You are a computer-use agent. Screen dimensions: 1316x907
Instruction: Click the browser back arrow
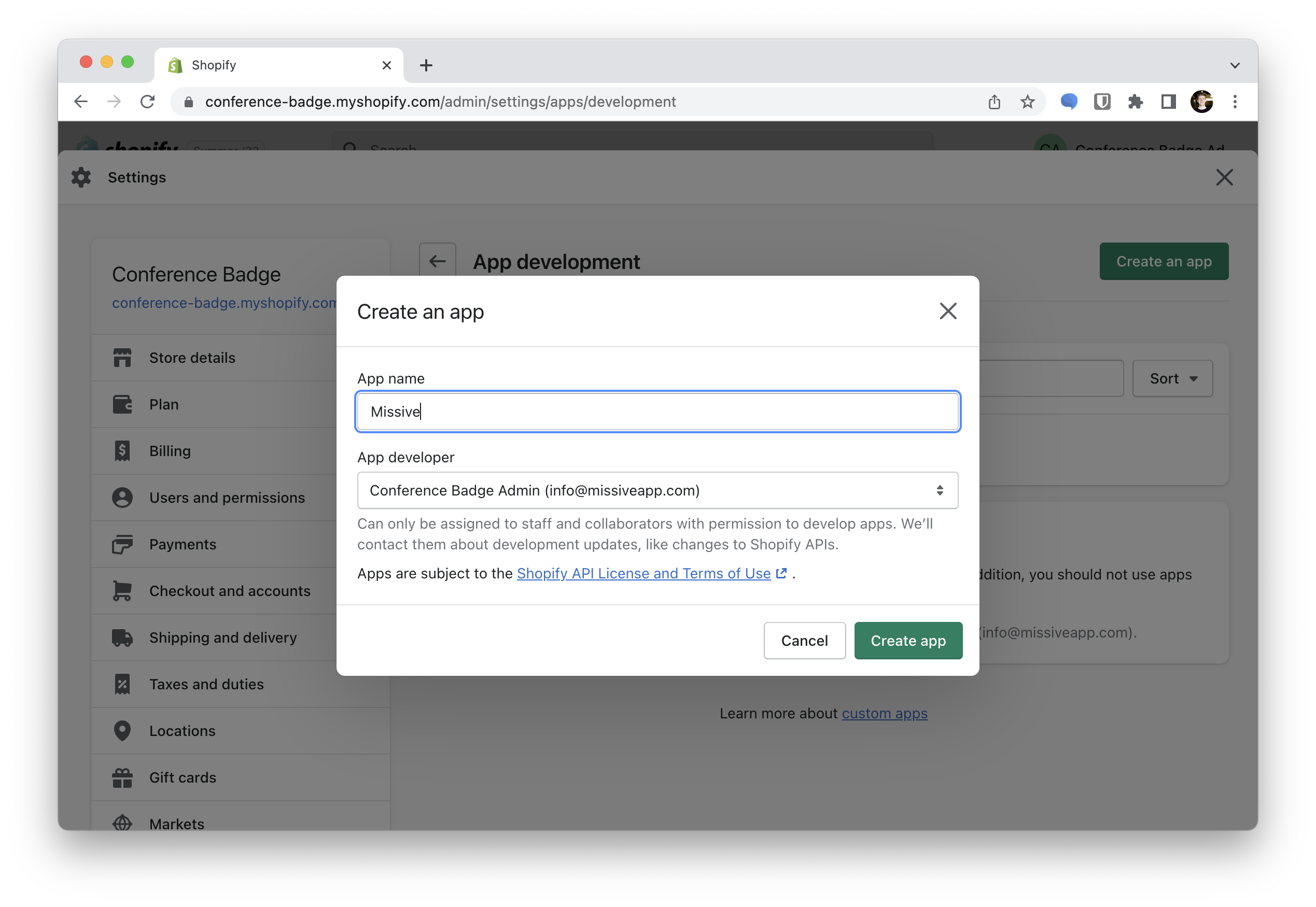point(81,102)
